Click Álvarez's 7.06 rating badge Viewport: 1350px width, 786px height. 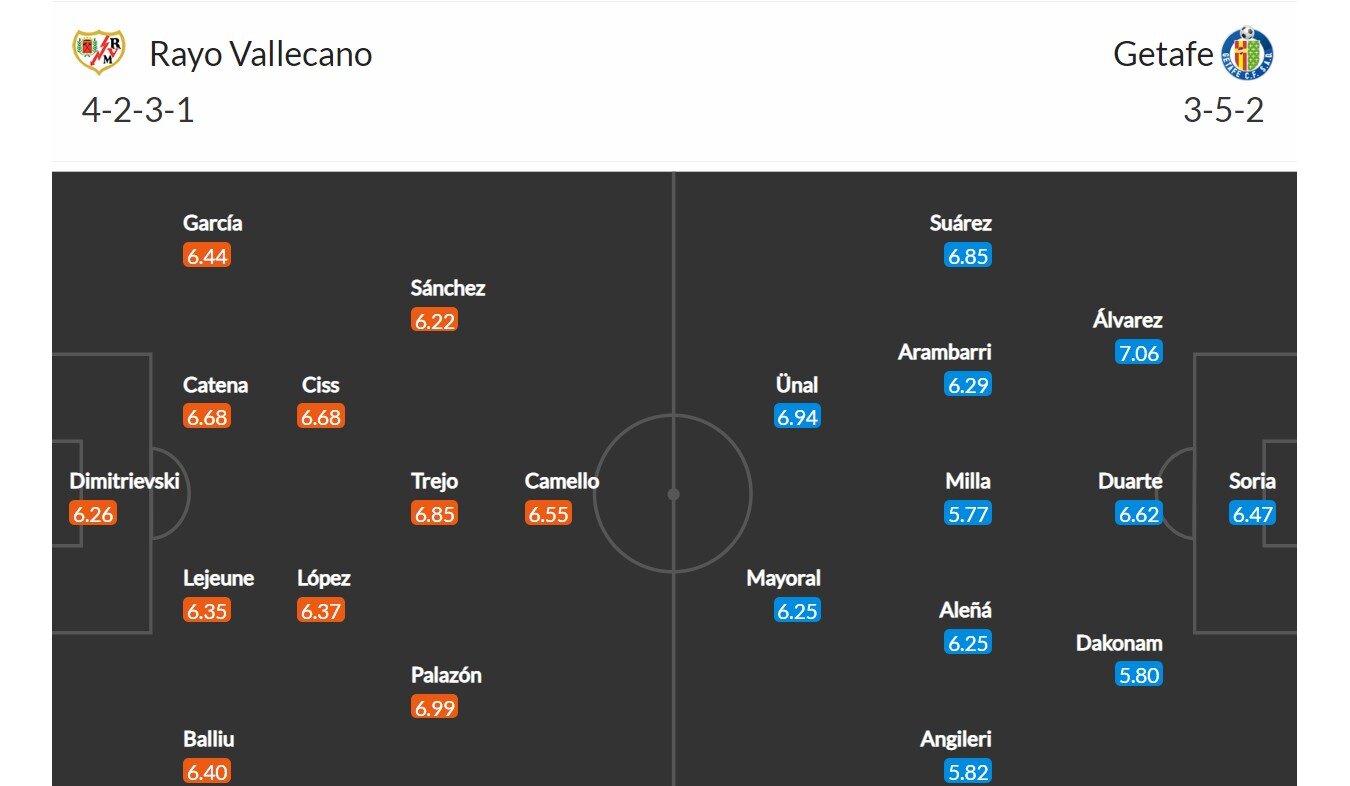[x=1139, y=353]
